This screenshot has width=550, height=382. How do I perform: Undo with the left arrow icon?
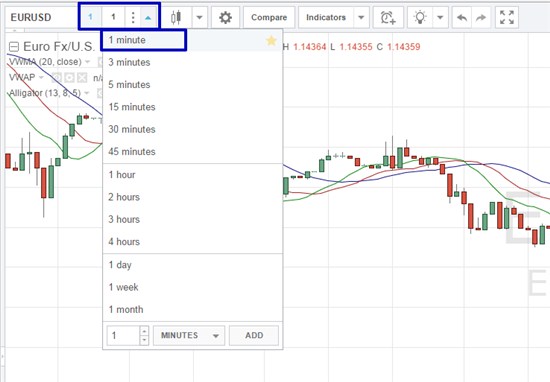click(x=462, y=17)
